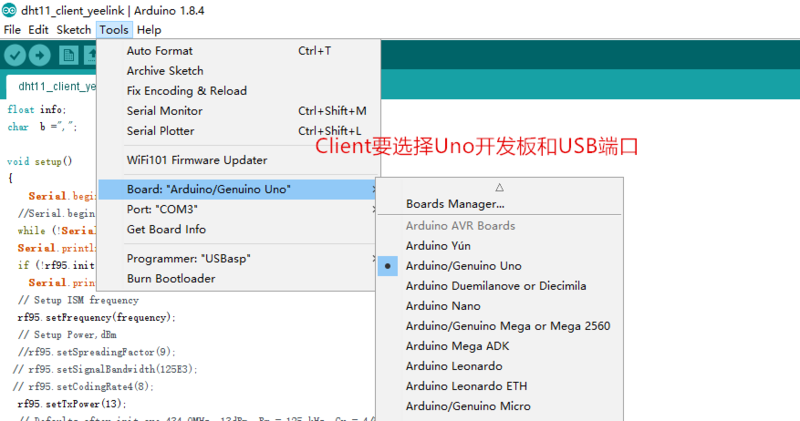Screen dimensions: 800x421
Task: Launch WiFi101 Firmware Updater
Action: coord(239,160)
